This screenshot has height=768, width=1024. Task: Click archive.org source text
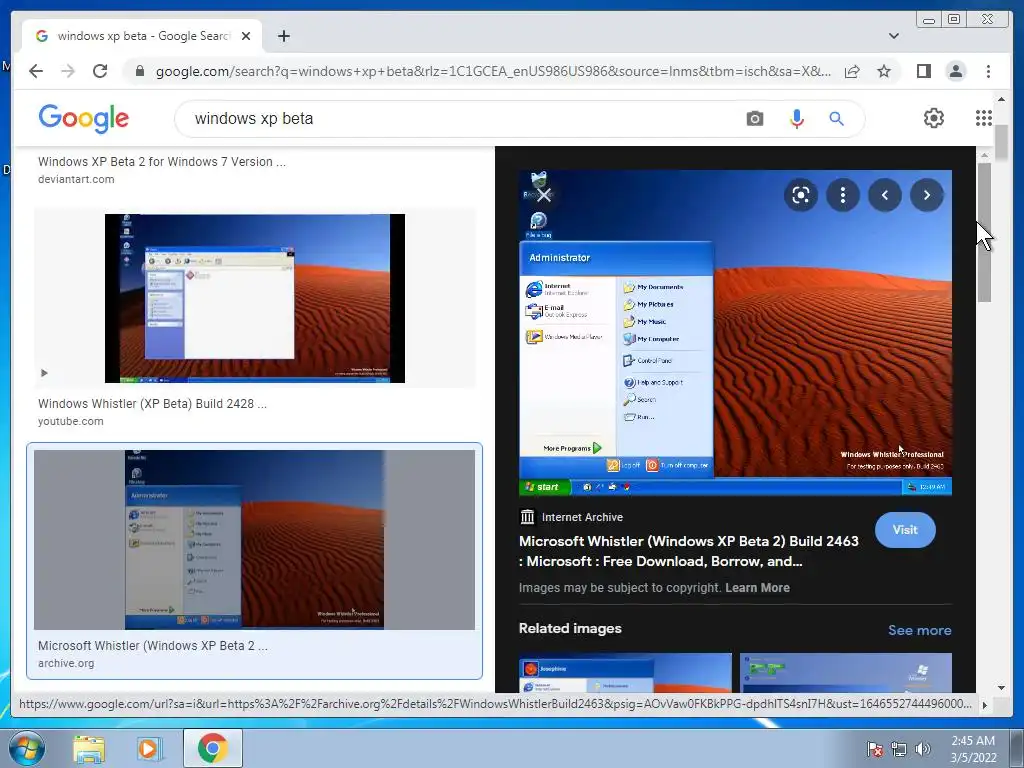pos(66,663)
